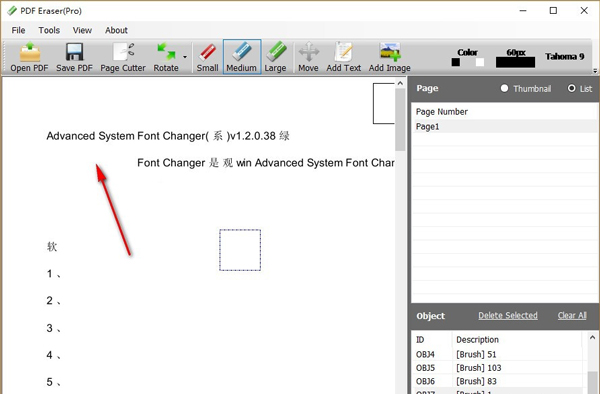Expand toolbar overflow chevron at right edge
The image size is (600, 394).
pyautogui.click(x=595, y=70)
